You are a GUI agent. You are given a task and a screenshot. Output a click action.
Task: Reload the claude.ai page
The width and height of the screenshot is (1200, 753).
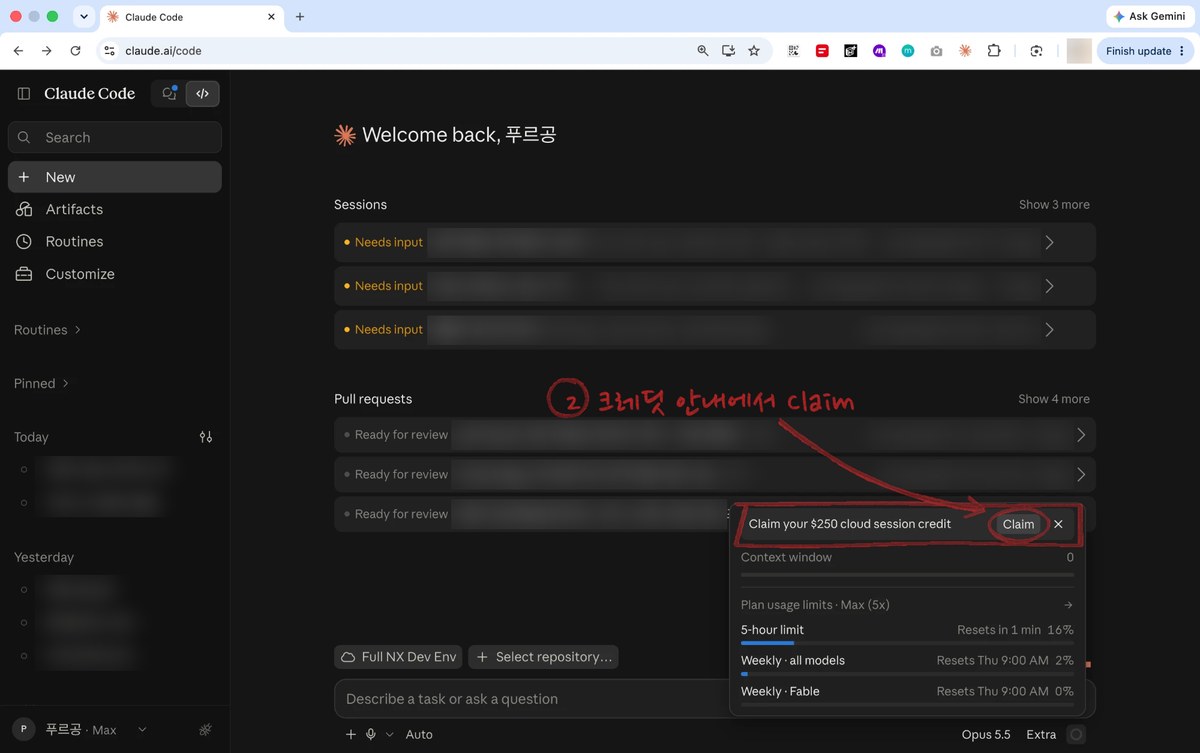pos(75,51)
